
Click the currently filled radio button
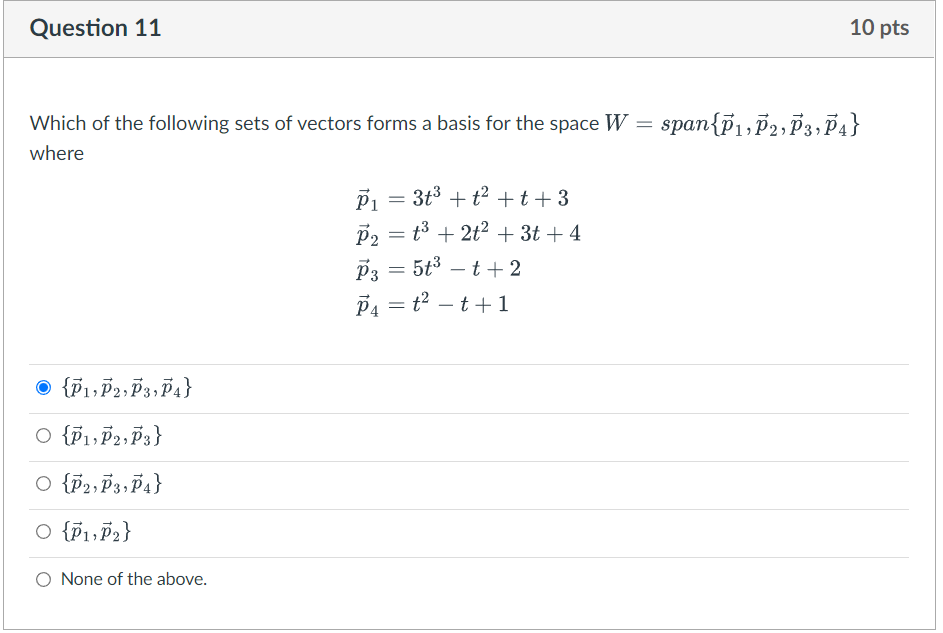click(x=43, y=387)
